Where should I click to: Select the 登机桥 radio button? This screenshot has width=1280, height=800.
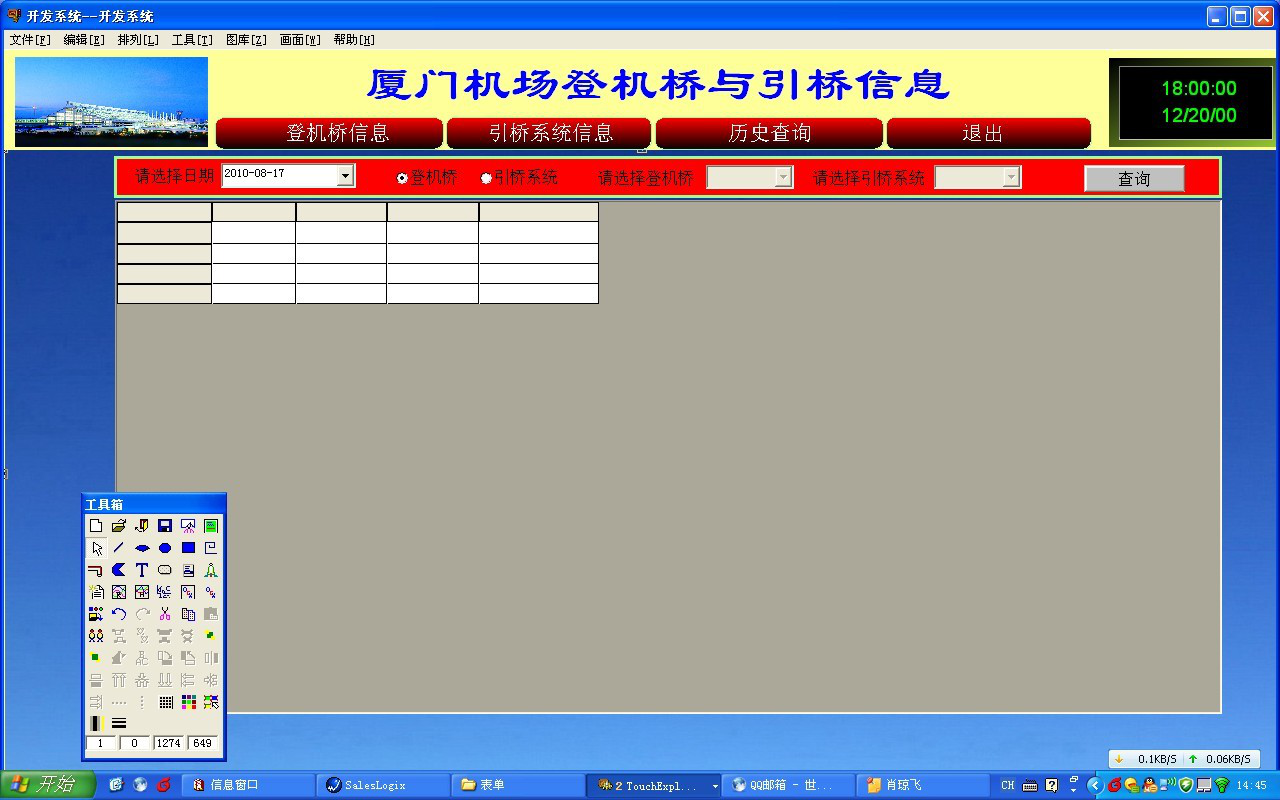400,177
